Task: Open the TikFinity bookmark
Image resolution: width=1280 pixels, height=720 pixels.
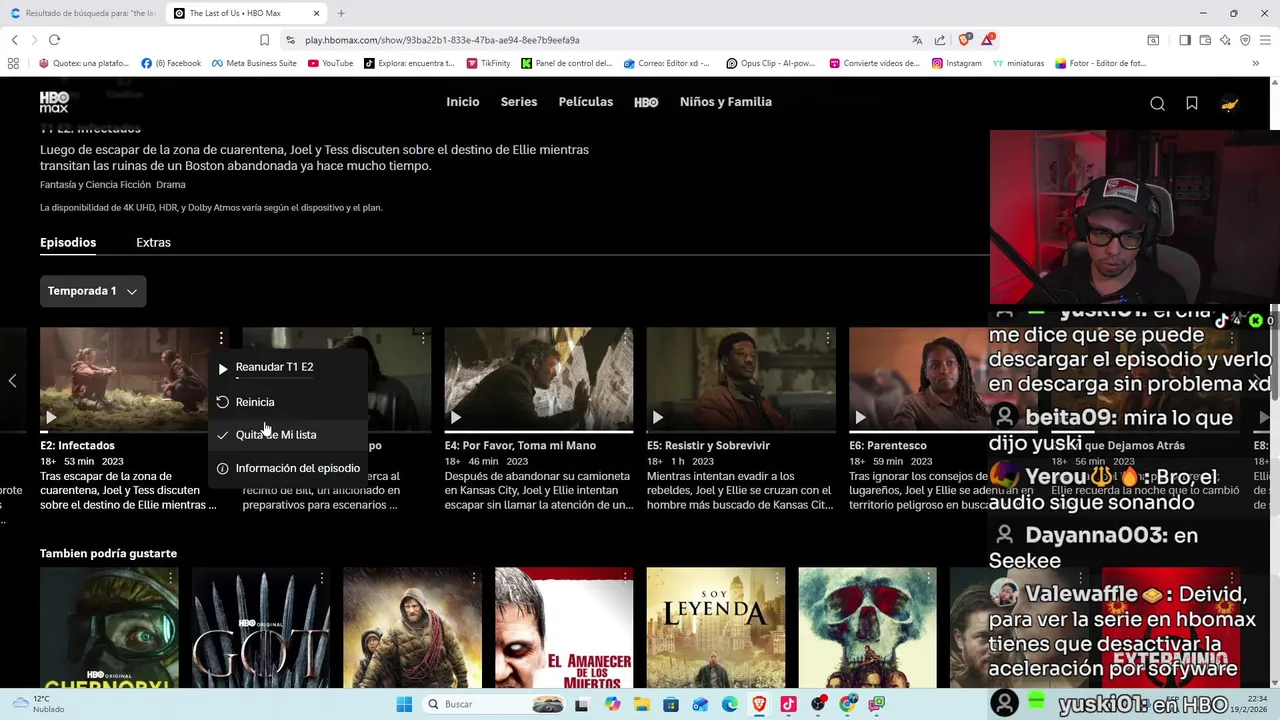Action: 488,63
